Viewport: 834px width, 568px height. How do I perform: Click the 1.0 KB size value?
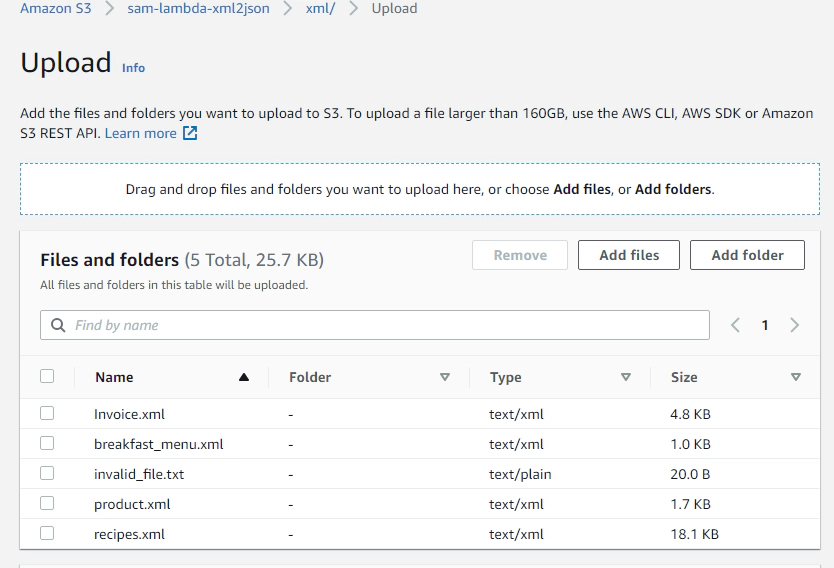click(690, 444)
